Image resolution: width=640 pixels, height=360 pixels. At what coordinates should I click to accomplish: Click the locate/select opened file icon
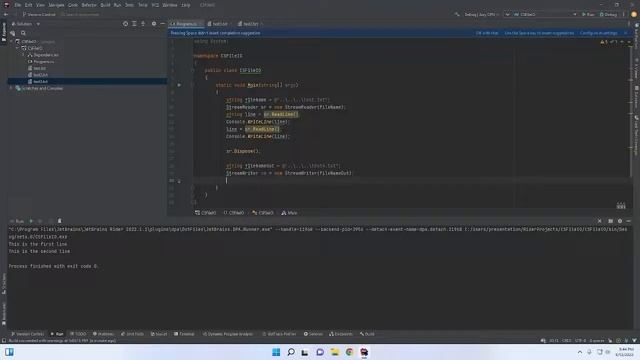[125, 24]
